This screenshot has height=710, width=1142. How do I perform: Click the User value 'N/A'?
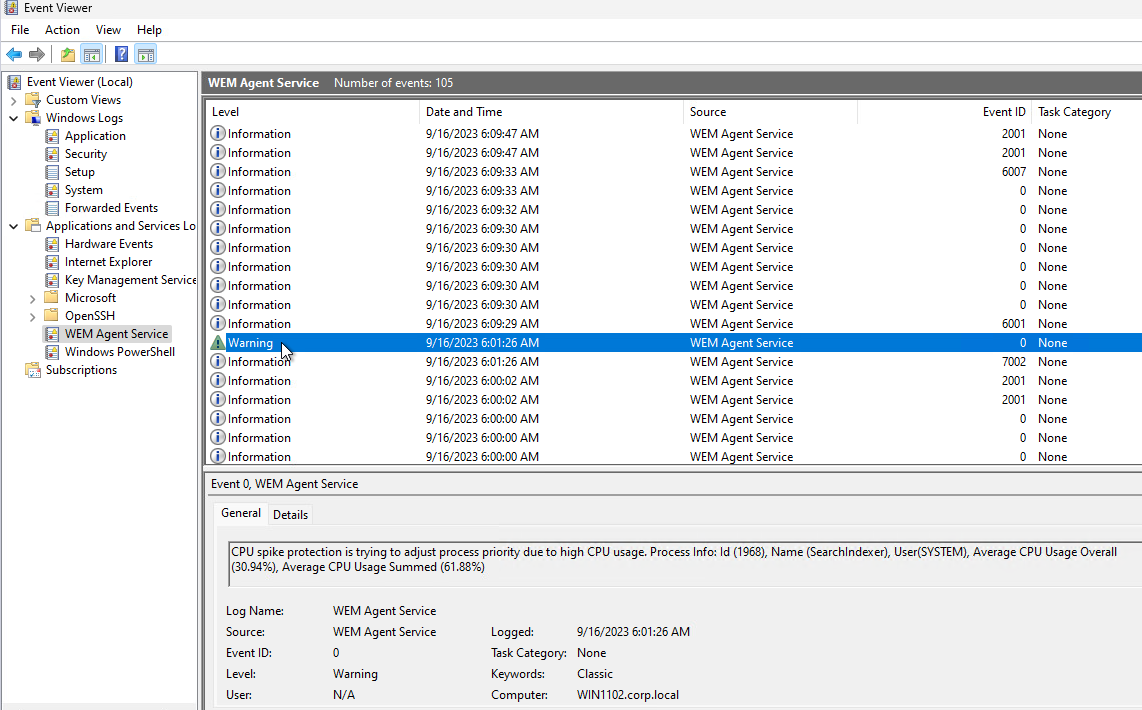344,695
